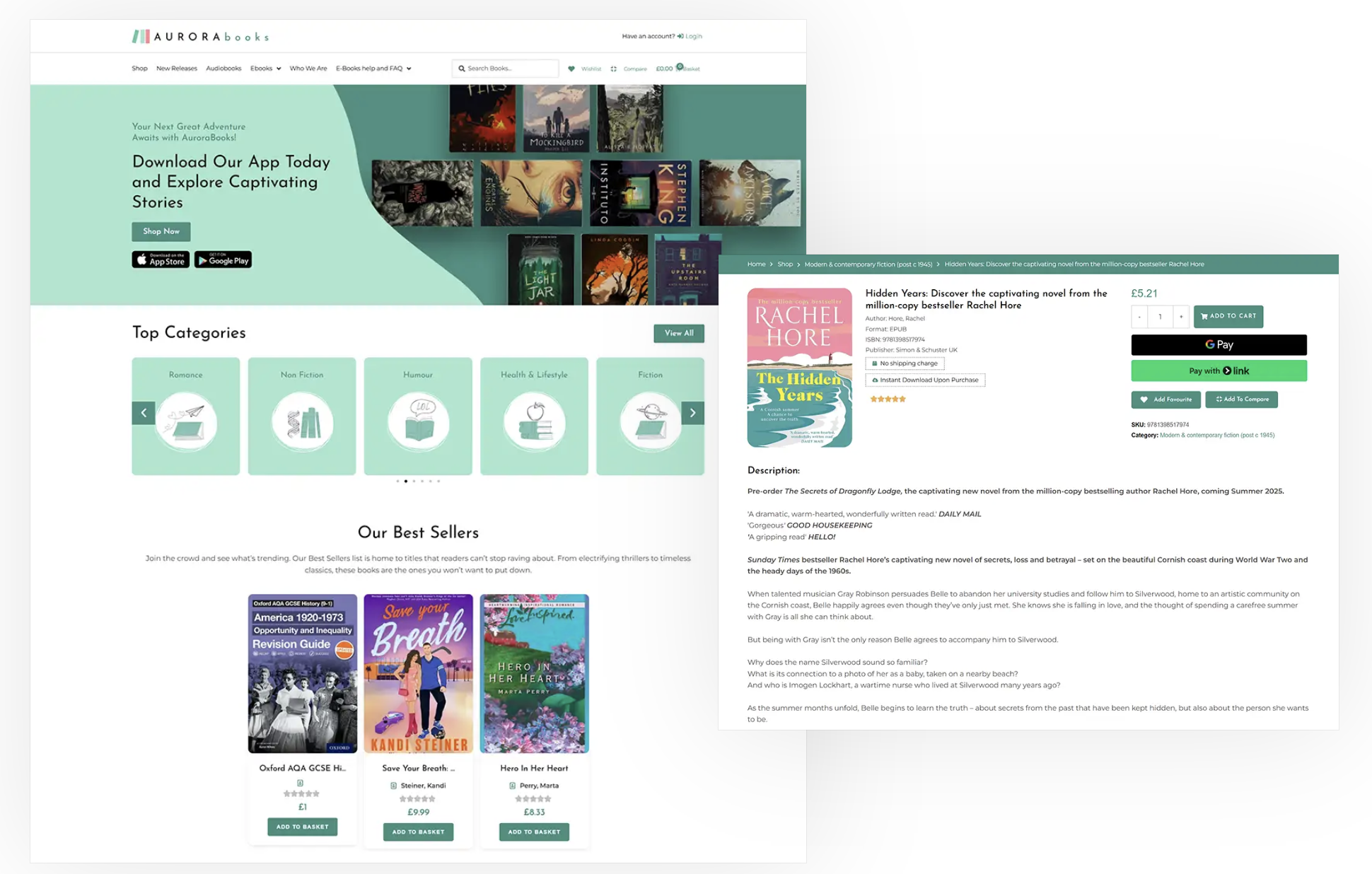Image resolution: width=1372 pixels, height=874 pixels.
Task: Go to next categories with right arrow
Action: coord(692,413)
